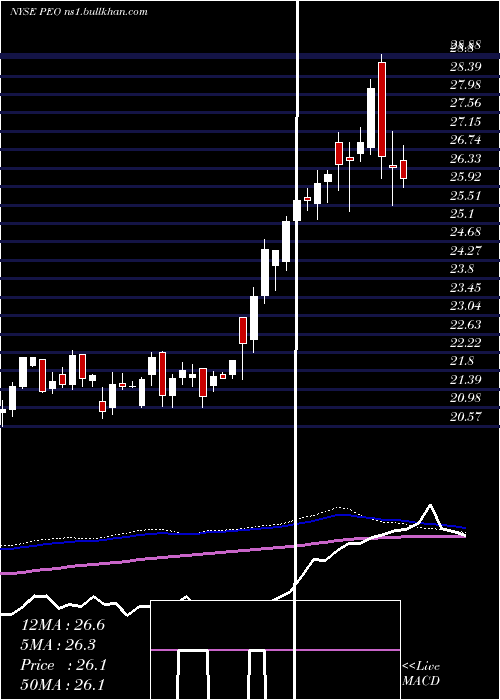Click the 5MA : 26.3 readout
The height and width of the screenshot is (700, 500).
point(59,645)
